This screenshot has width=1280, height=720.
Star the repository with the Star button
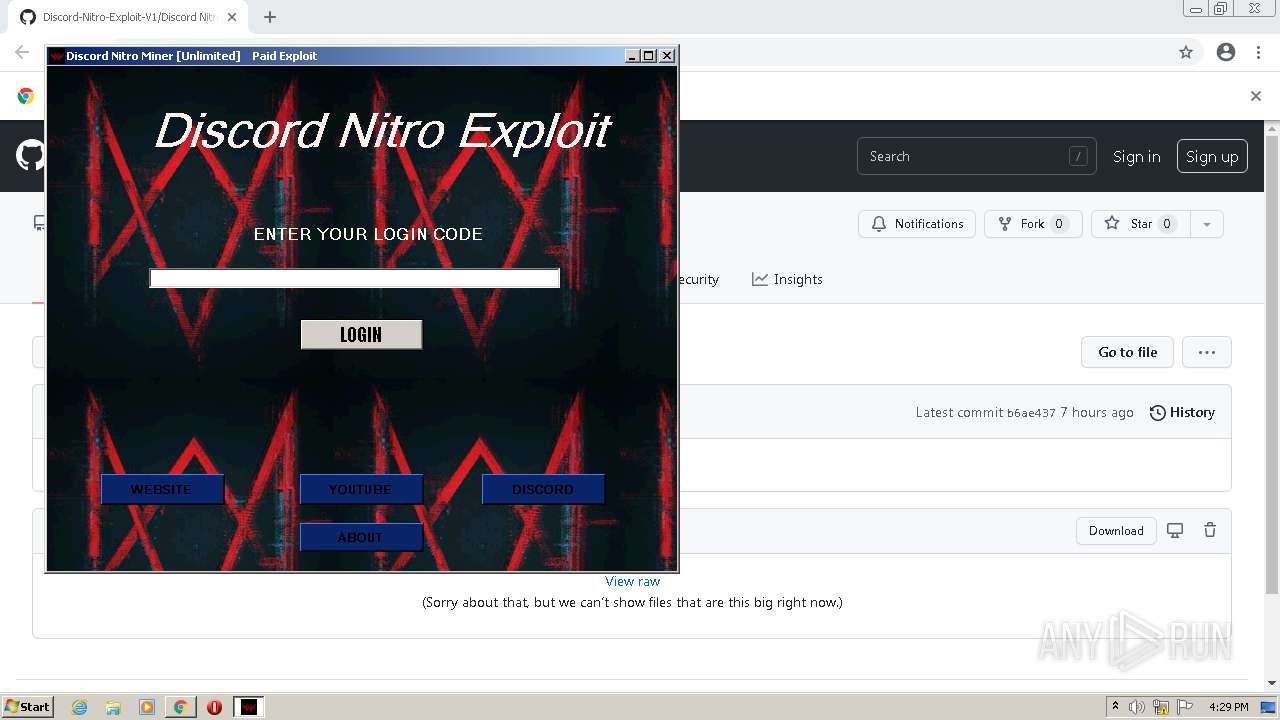pos(1139,224)
